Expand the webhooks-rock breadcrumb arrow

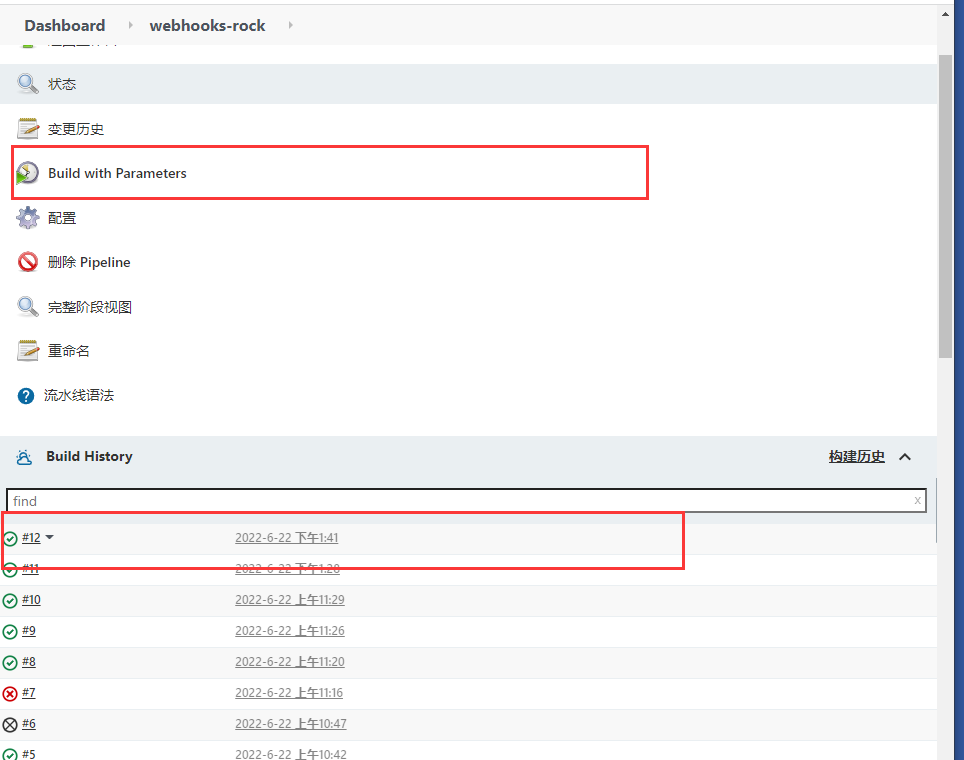tap(291, 25)
